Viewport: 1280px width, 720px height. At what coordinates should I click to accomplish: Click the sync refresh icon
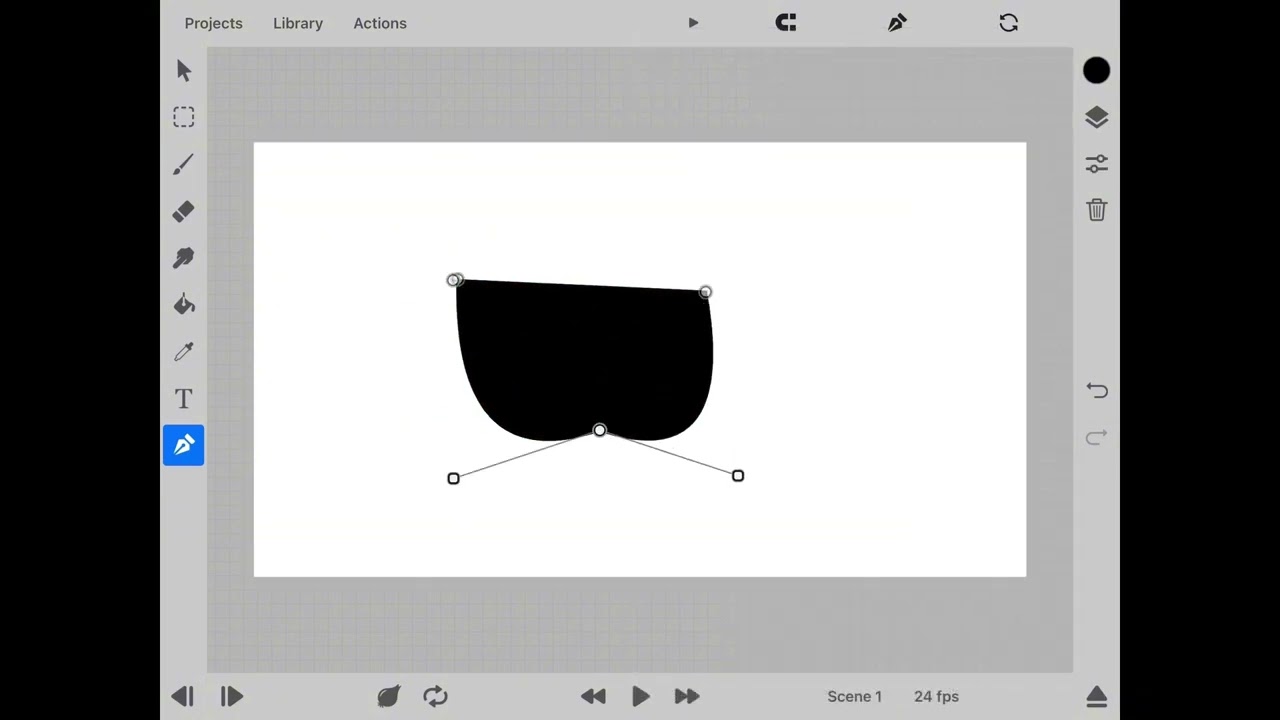[x=1008, y=23]
